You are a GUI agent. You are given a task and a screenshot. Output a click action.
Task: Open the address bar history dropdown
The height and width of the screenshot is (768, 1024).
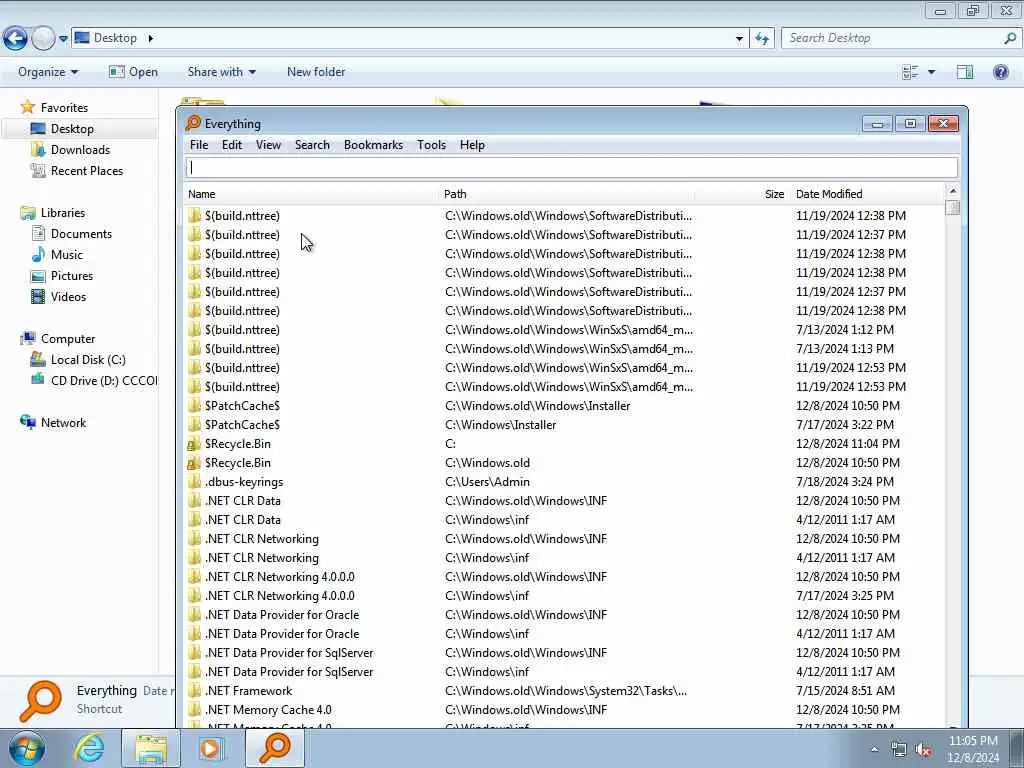pos(739,39)
